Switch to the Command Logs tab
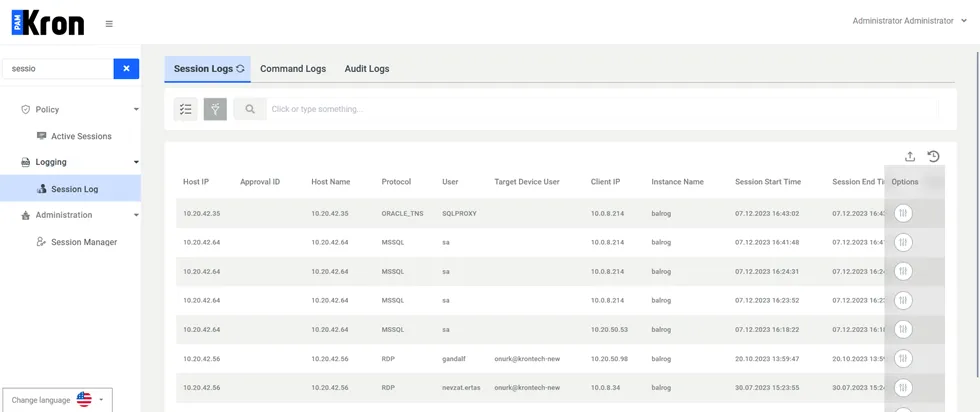980x412 pixels. pos(293,69)
